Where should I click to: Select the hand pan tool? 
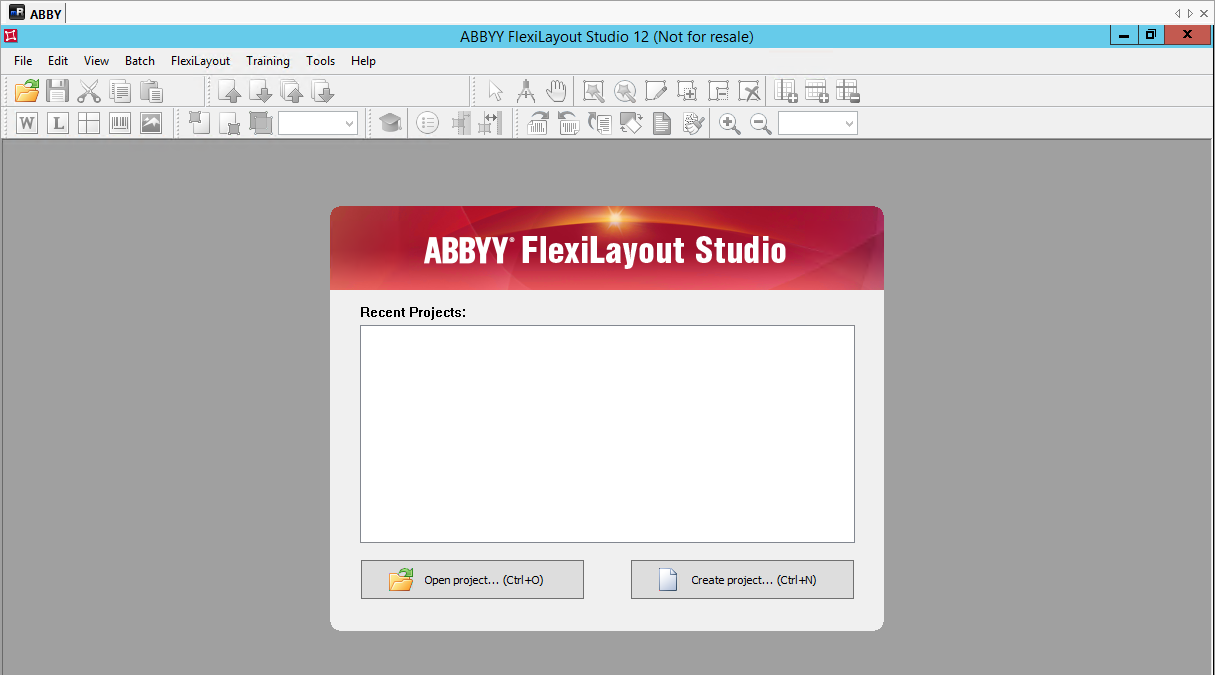pos(556,92)
